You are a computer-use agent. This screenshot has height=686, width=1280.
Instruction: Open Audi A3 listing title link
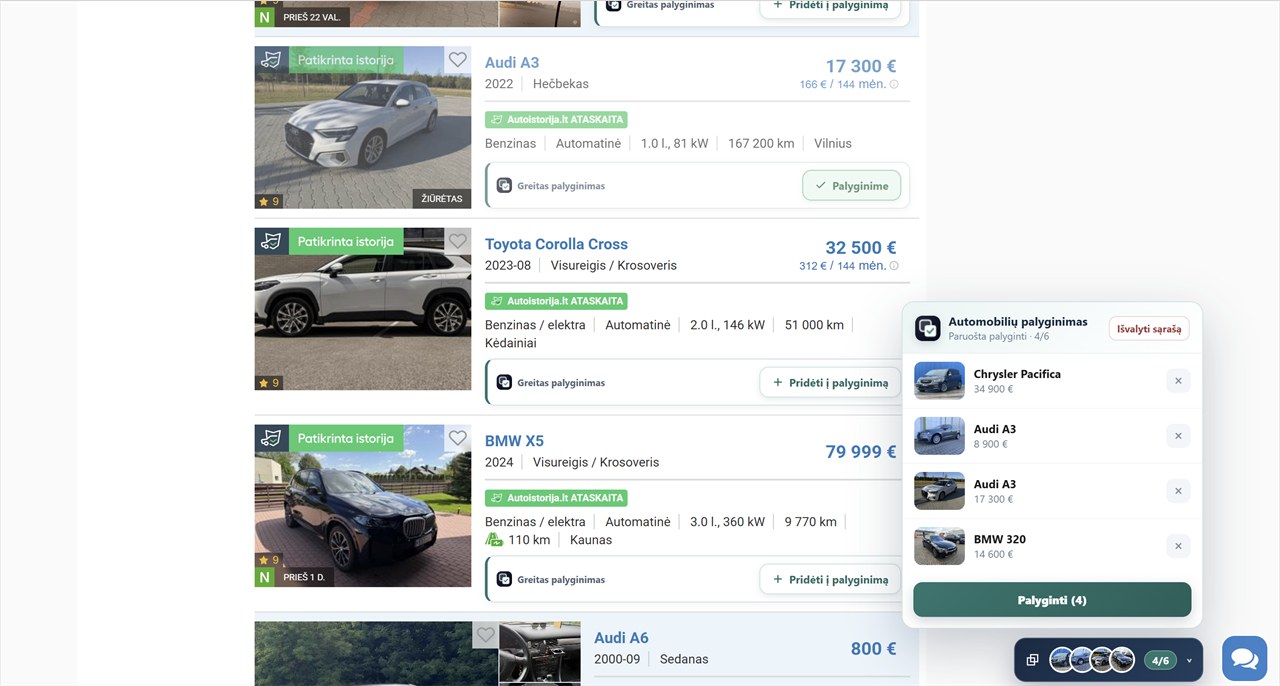512,62
